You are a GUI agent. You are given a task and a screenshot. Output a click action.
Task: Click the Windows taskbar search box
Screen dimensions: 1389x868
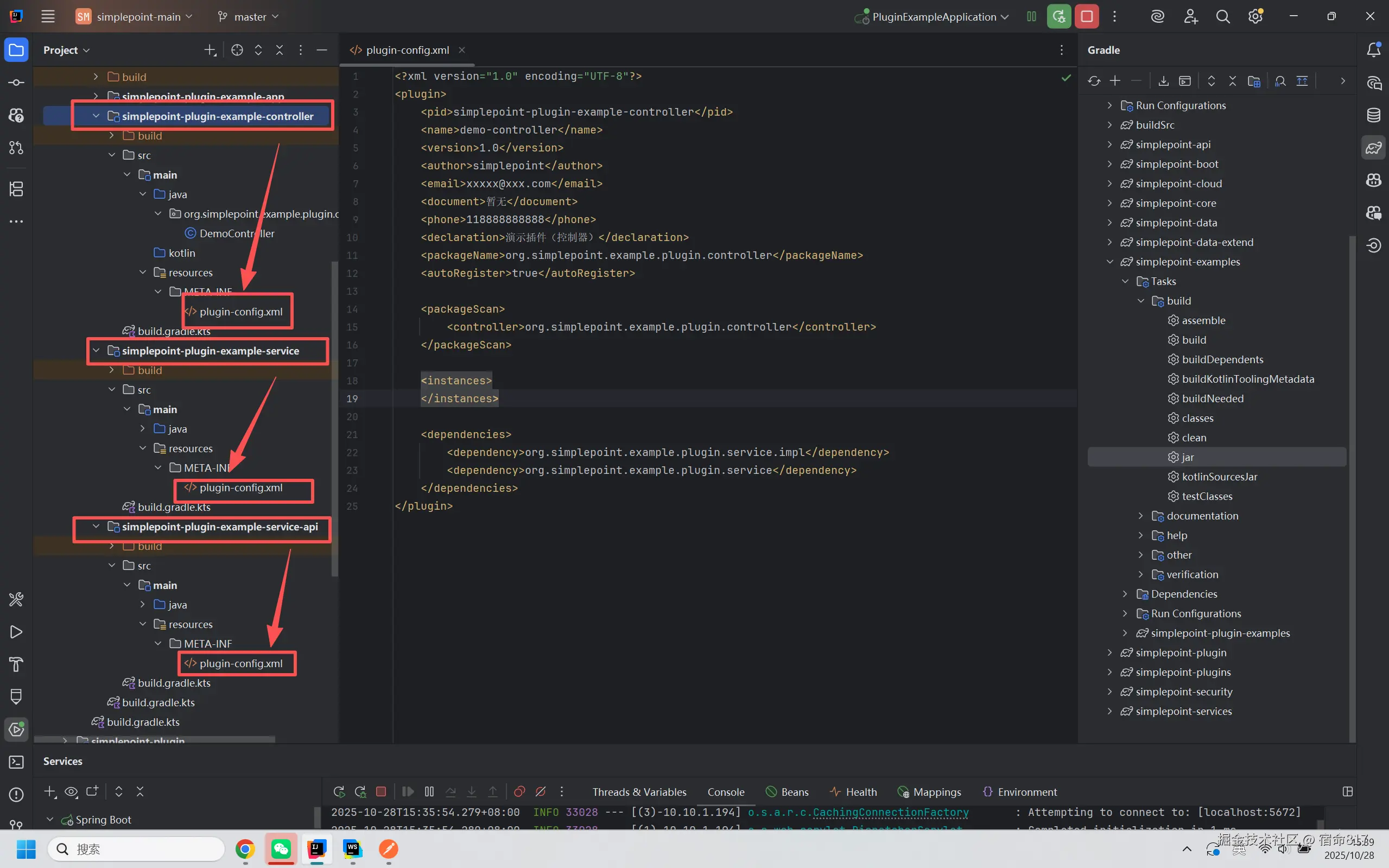137,849
